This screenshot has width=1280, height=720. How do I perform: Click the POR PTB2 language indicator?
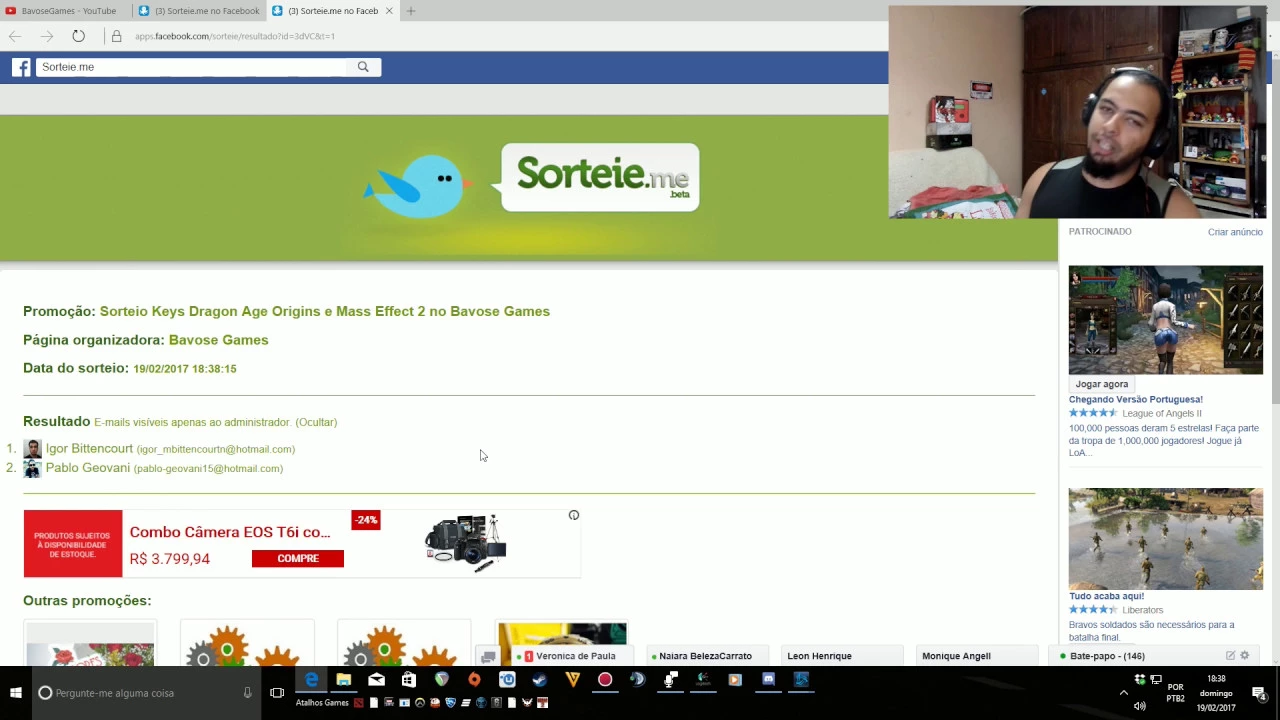pyautogui.click(x=1175, y=693)
